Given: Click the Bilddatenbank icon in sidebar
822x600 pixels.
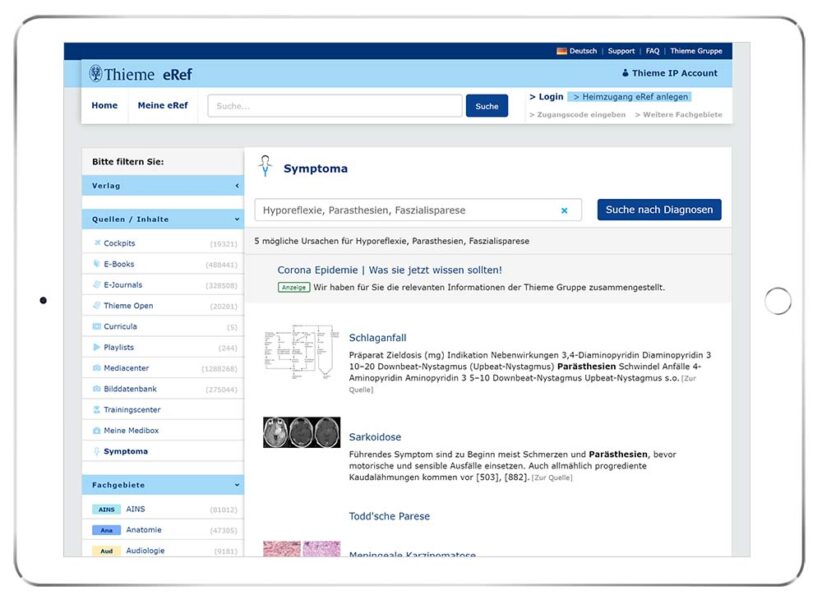Looking at the screenshot, I should 96,389.
